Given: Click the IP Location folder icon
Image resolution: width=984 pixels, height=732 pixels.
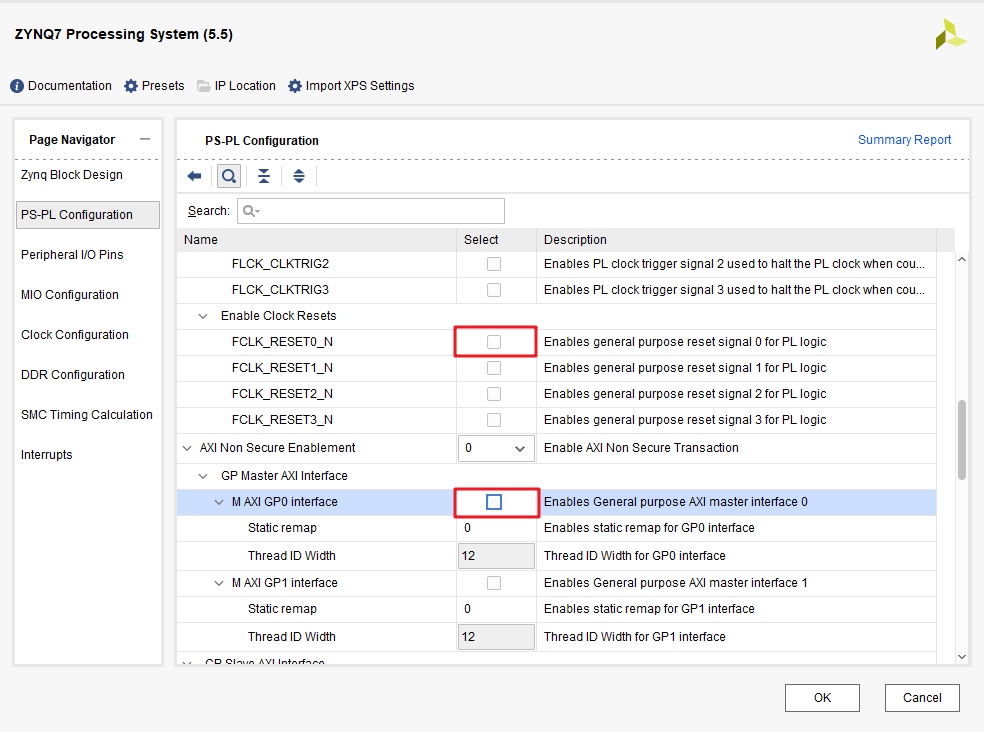Looking at the screenshot, I should pyautogui.click(x=204, y=86).
